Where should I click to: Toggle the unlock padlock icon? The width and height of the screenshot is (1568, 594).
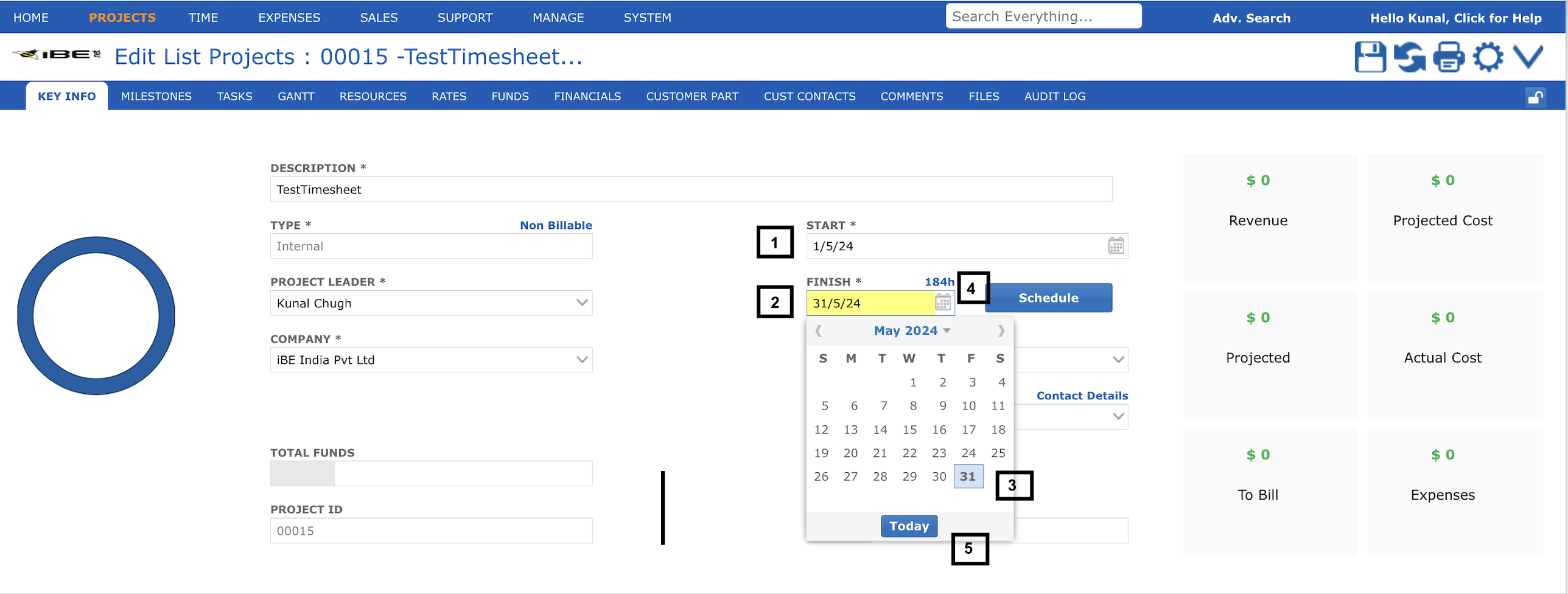tap(1535, 97)
